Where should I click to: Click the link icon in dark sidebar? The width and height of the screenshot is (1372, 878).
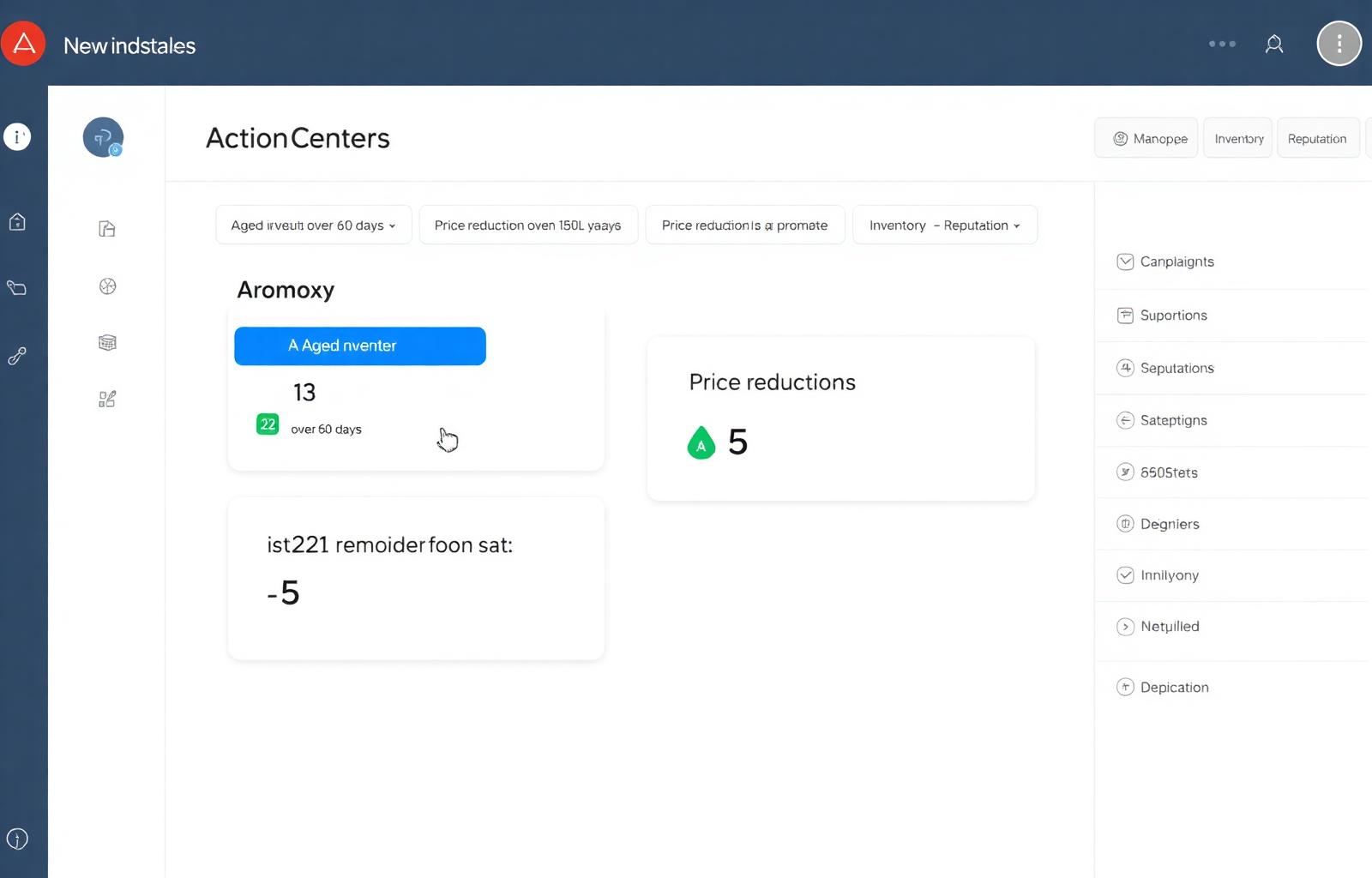[17, 356]
